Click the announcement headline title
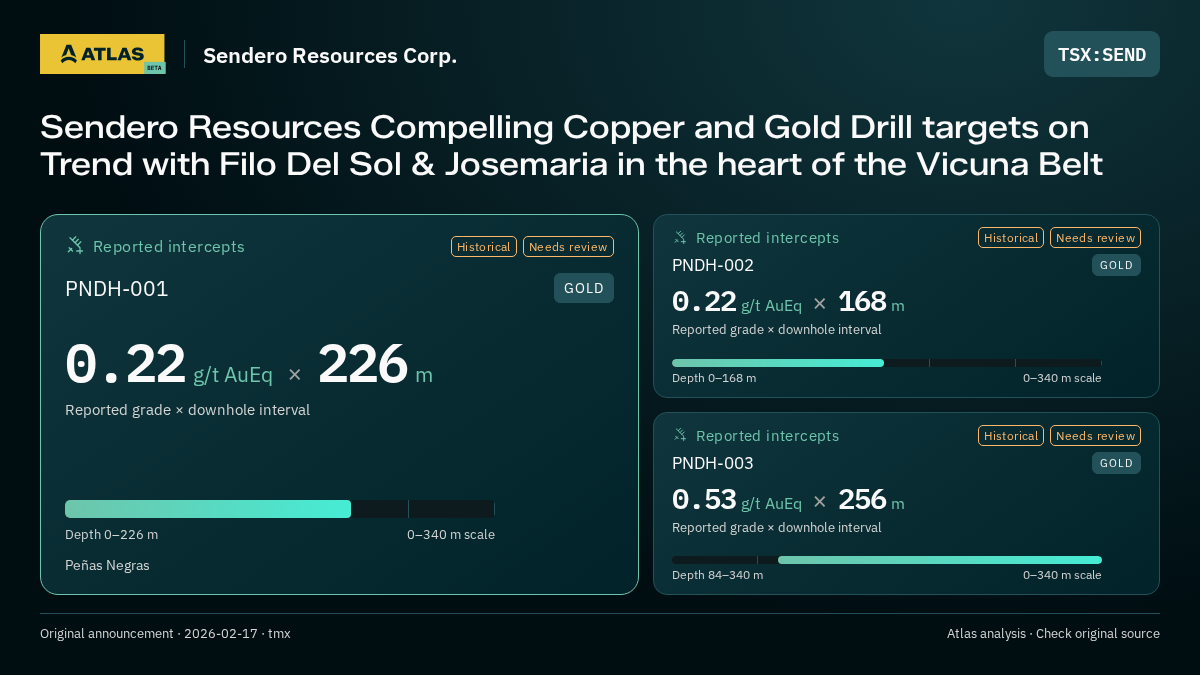Screen dimensions: 1200x675 pyautogui.click(x=571, y=145)
